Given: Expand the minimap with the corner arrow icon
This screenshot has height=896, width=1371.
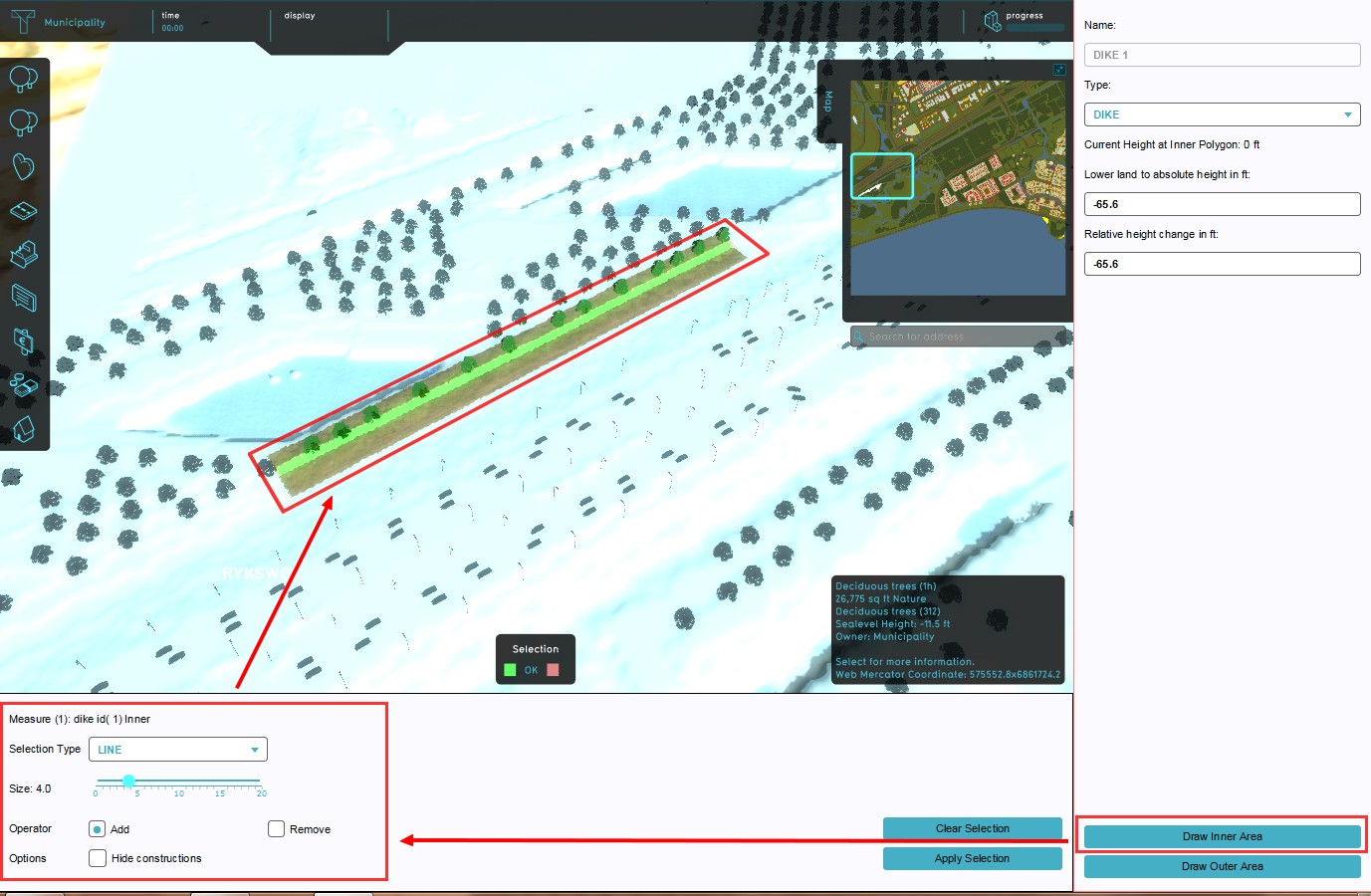Looking at the screenshot, I should [x=1058, y=70].
